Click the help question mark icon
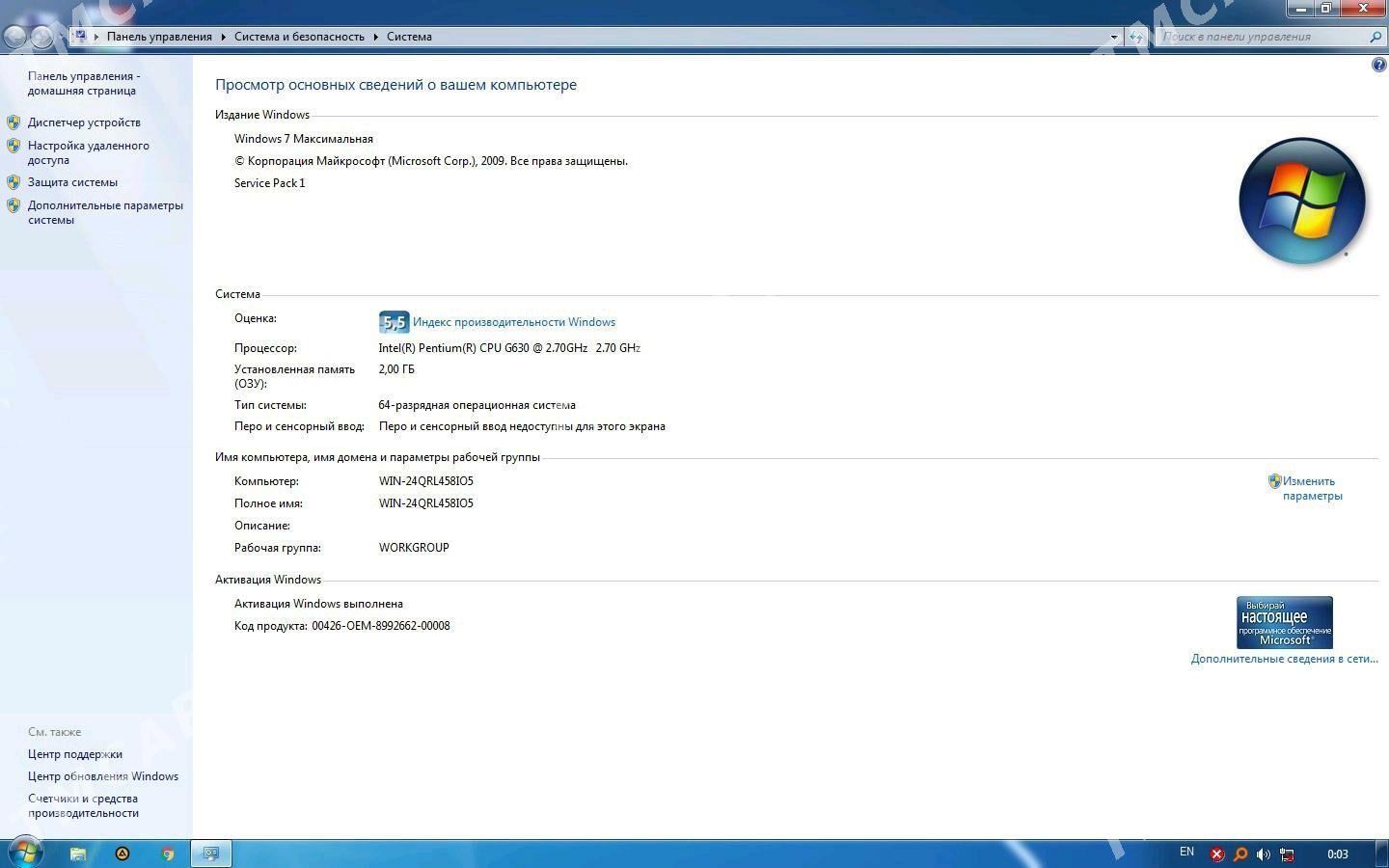This screenshot has width=1389, height=868. [1378, 65]
